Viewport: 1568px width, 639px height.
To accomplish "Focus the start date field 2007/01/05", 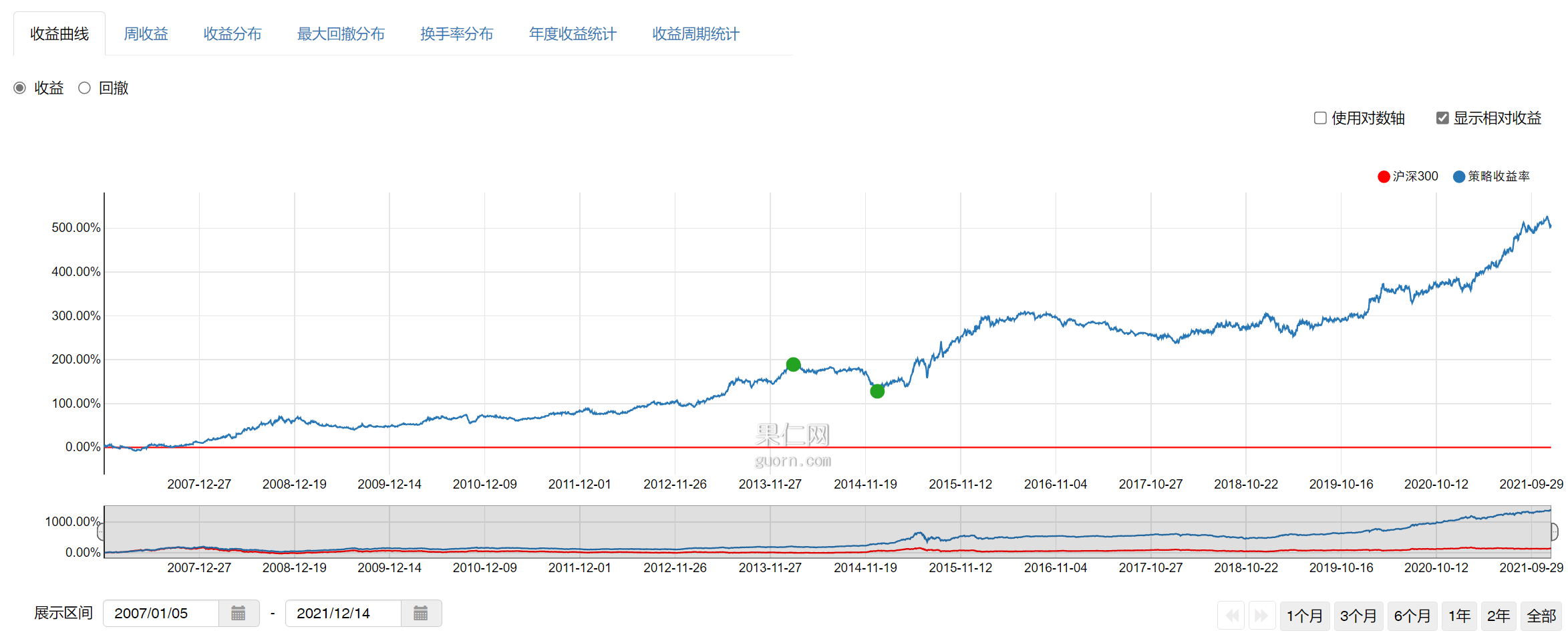I will click(161, 614).
